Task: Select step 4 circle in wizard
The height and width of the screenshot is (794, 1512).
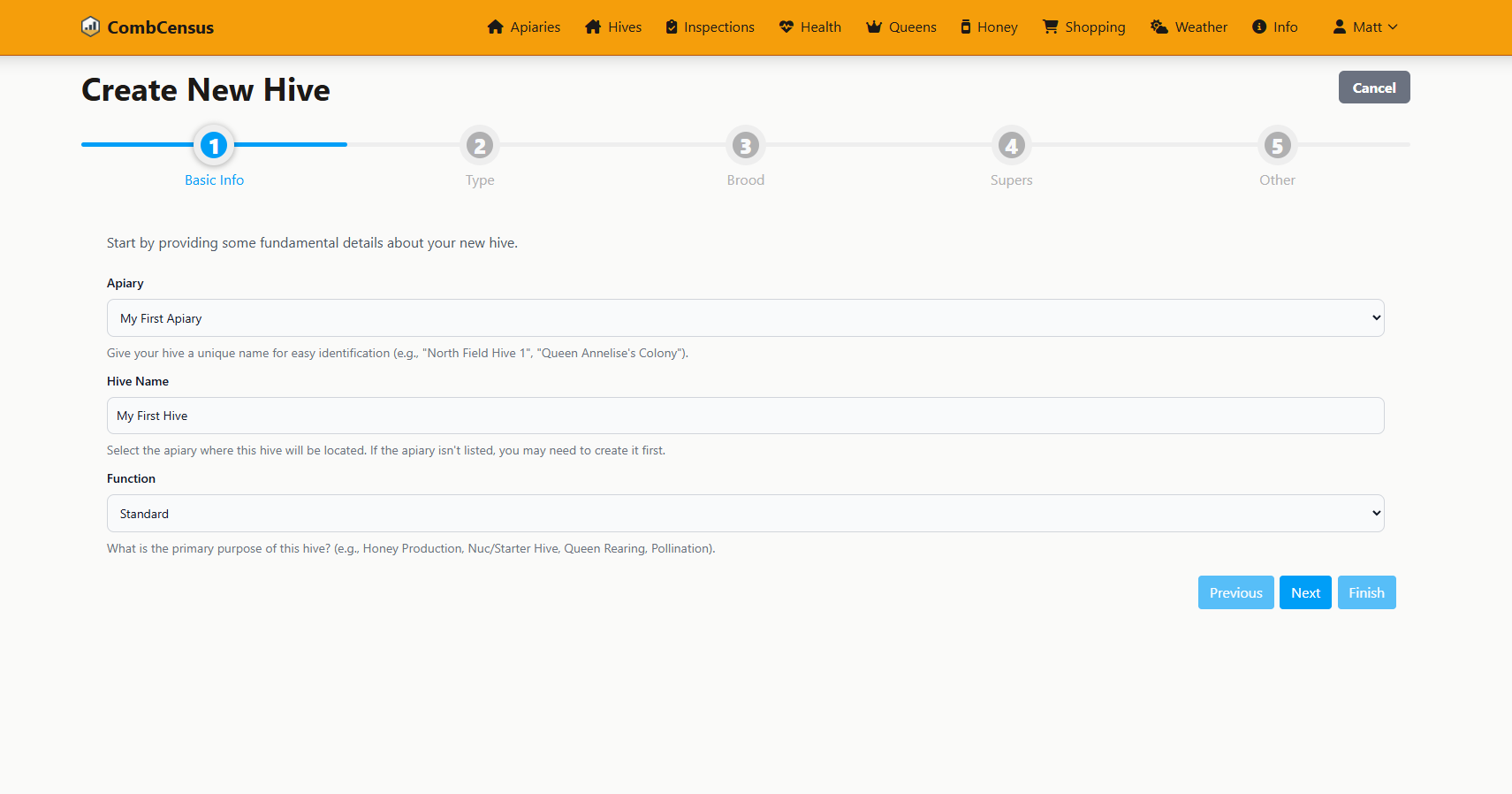Action: (x=1012, y=145)
